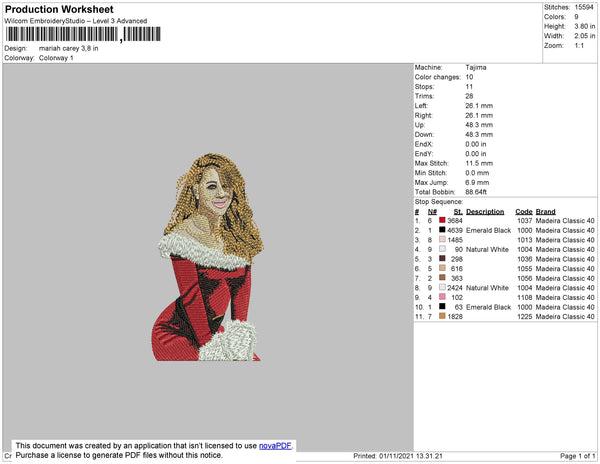Image resolution: width=600 pixels, height=464 pixels.
Task: Click the Colors value '9'
Action: 576,17
